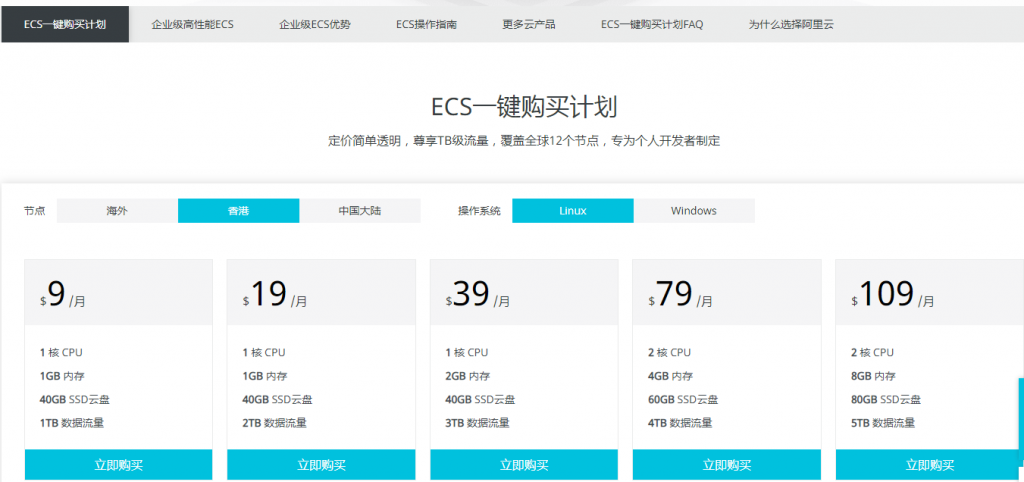The height and width of the screenshot is (482, 1024).
Task: Click 8GB 内存 in $109 plan
Action: click(873, 376)
